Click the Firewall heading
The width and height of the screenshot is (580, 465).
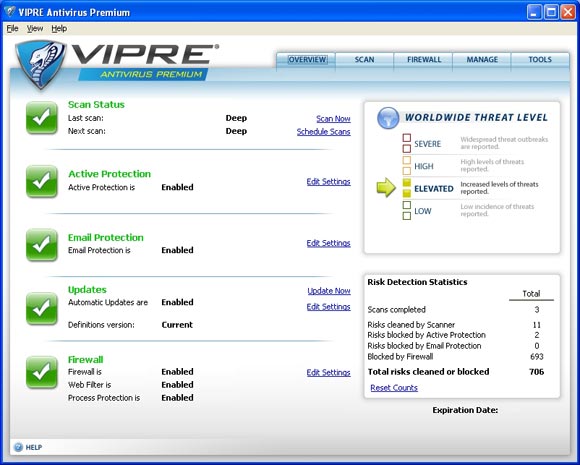85,360
